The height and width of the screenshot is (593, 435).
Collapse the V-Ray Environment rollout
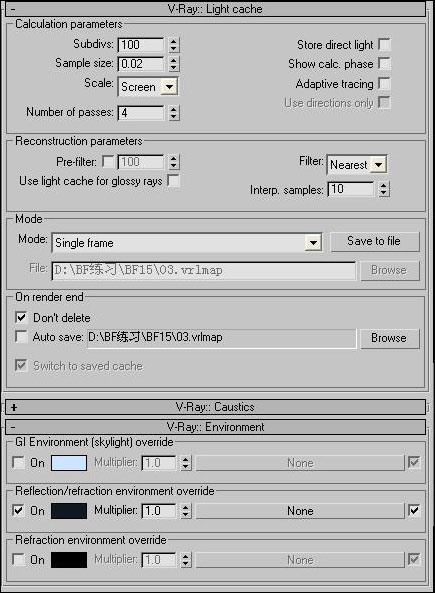216,427
